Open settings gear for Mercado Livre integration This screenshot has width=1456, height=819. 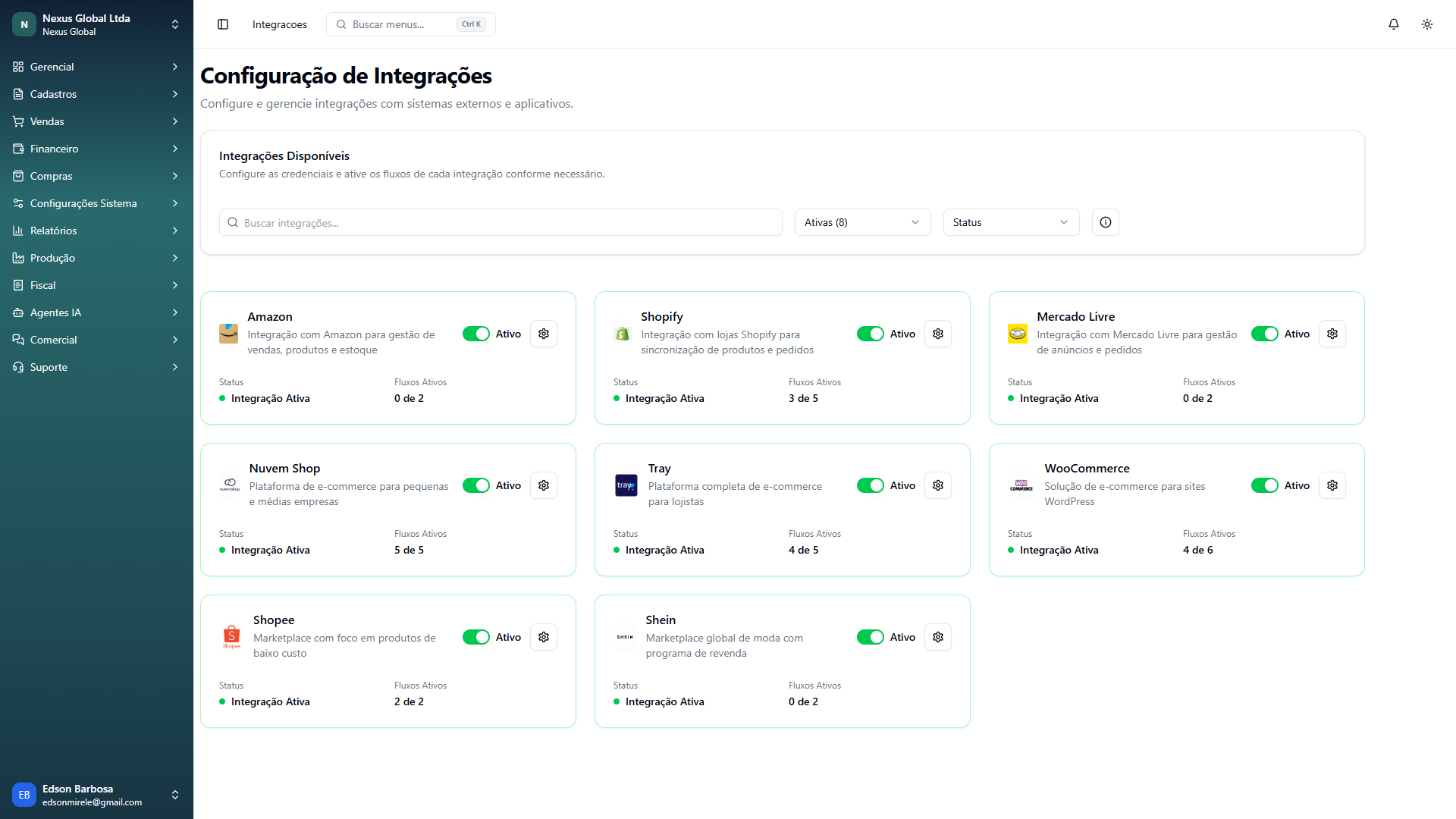click(1332, 334)
